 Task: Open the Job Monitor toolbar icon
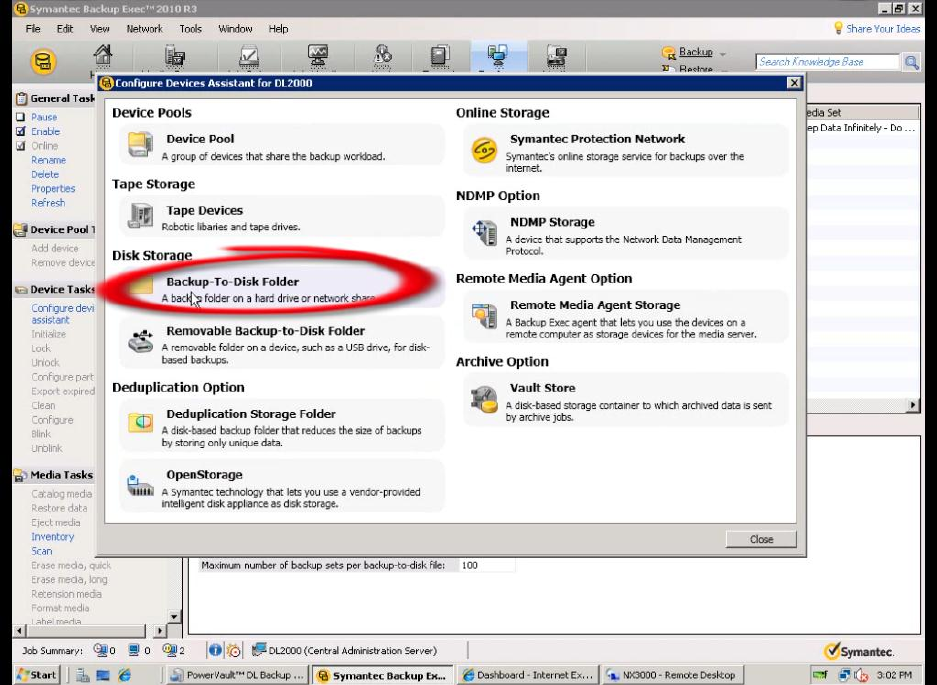[x=318, y=56]
